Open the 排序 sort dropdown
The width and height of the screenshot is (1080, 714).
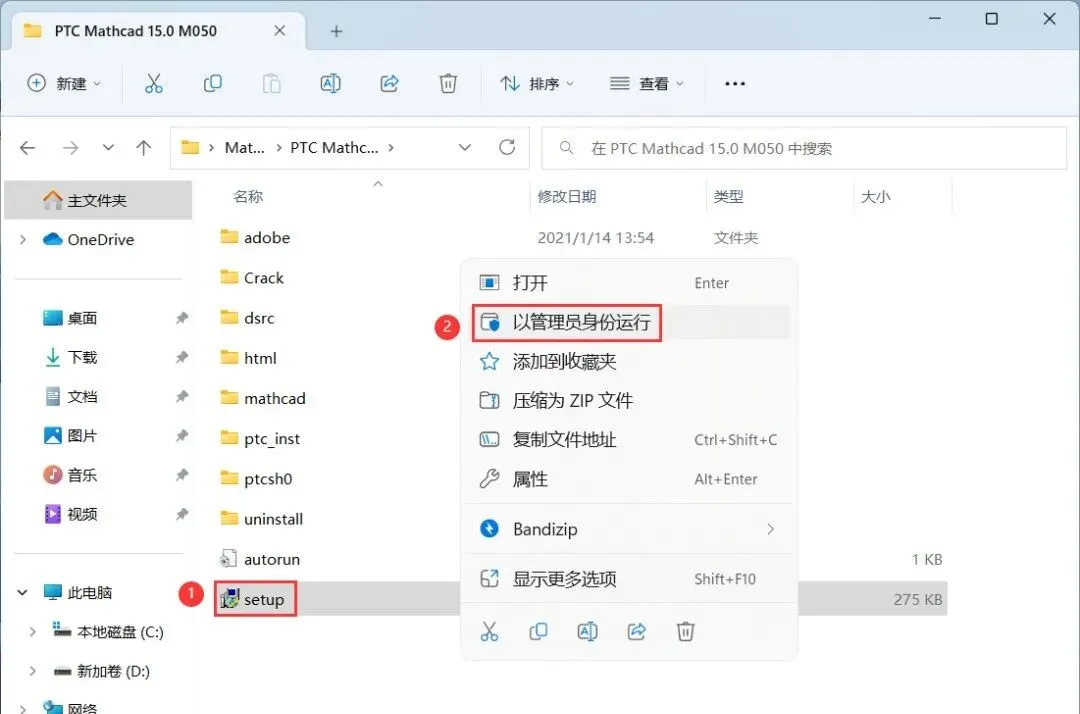(537, 83)
